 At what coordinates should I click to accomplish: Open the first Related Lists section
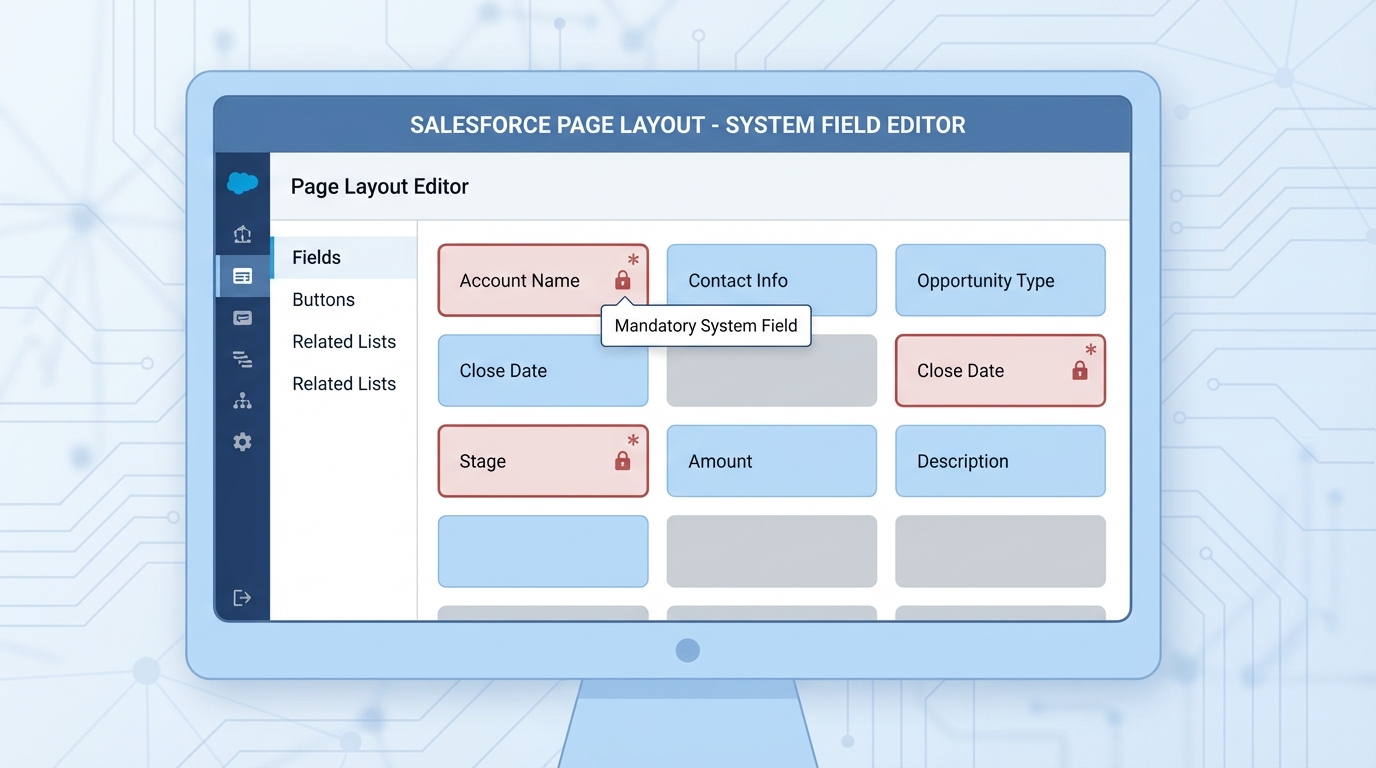(x=344, y=341)
